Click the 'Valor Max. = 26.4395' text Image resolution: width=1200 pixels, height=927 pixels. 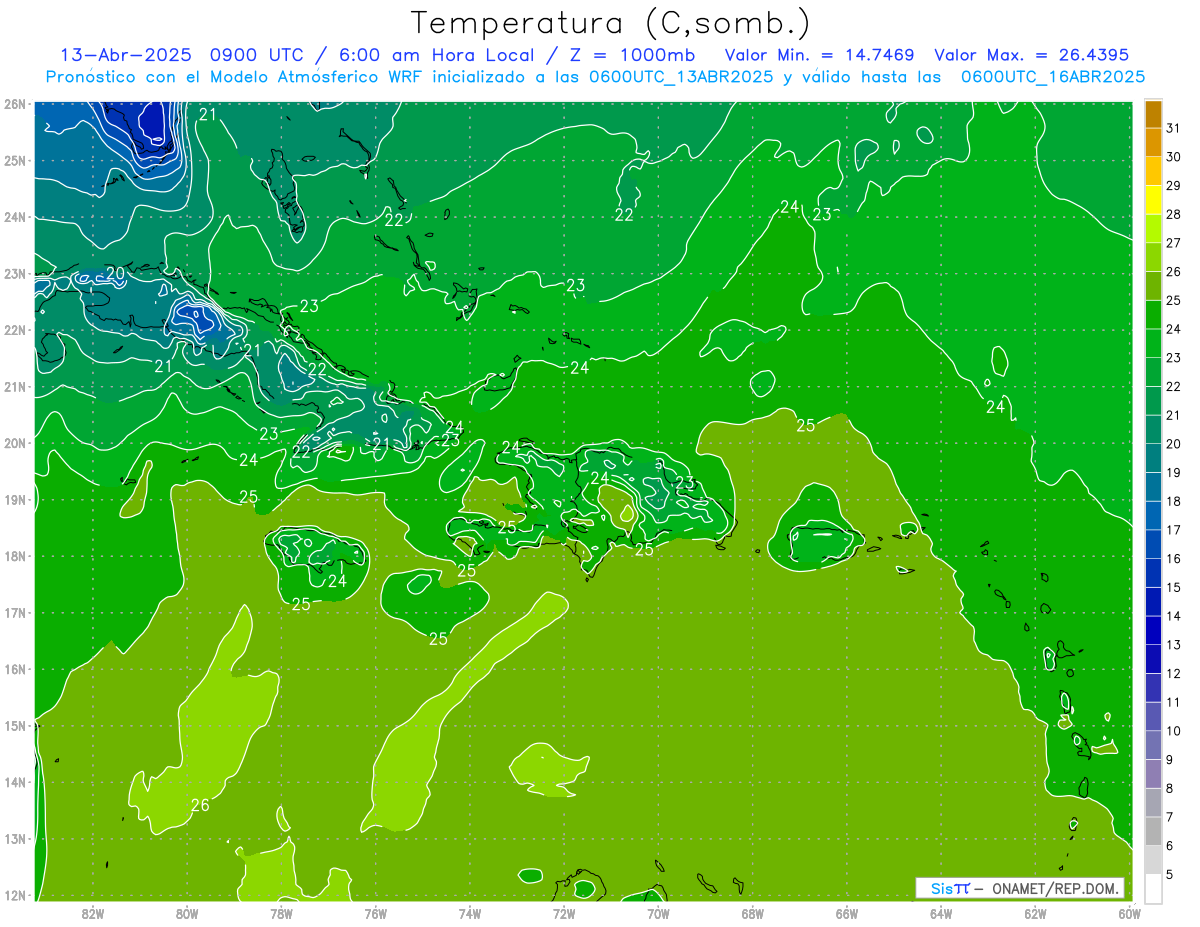[x=1032, y=55]
